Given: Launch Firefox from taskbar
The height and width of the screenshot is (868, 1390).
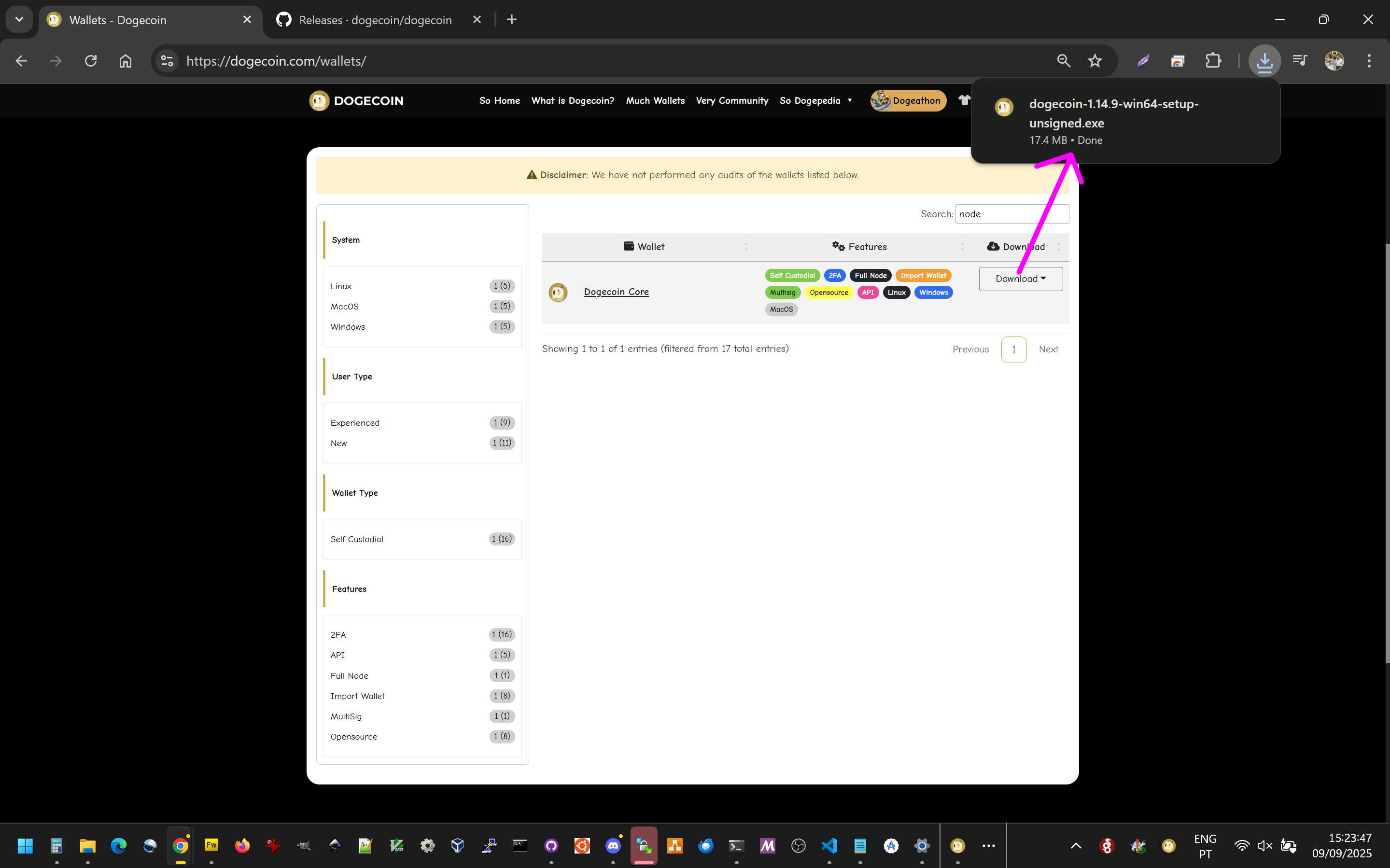Looking at the screenshot, I should coord(242,846).
